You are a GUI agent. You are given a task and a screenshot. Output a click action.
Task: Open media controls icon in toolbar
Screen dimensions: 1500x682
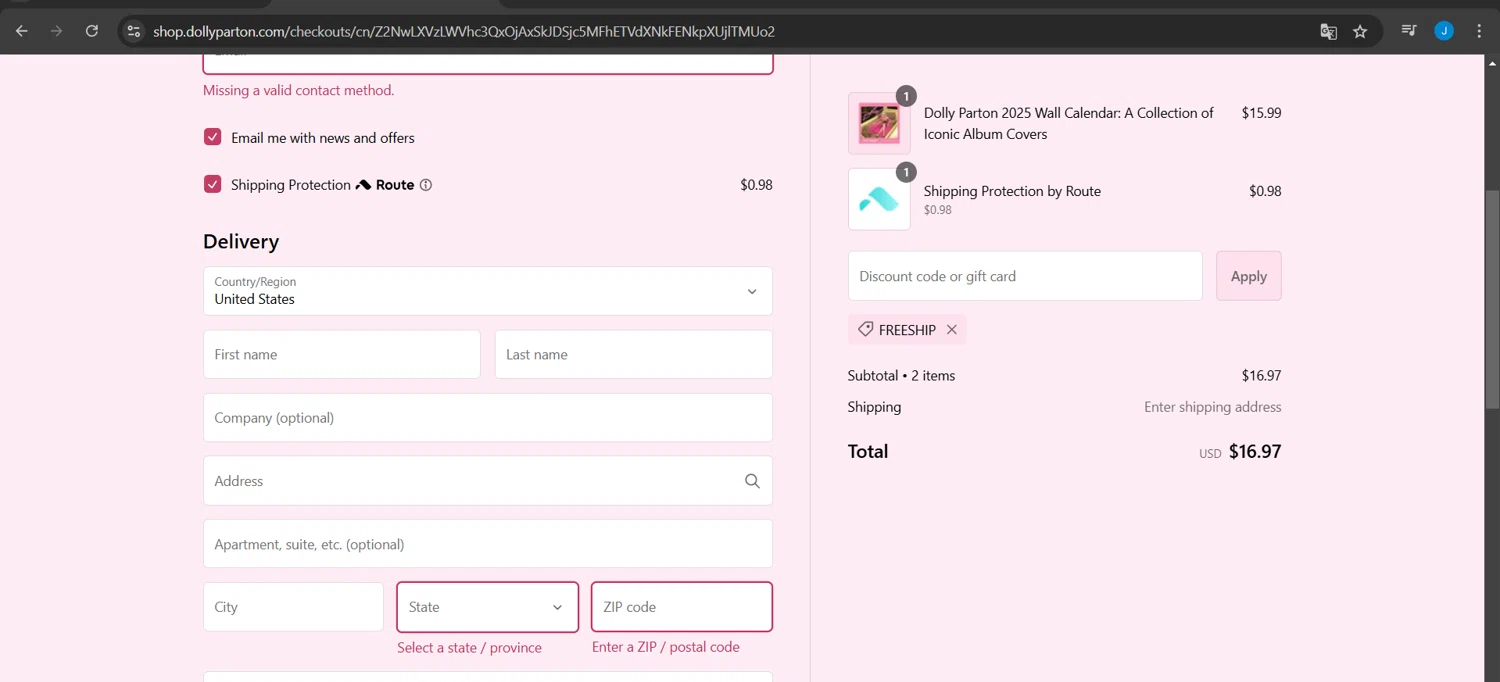point(1409,31)
